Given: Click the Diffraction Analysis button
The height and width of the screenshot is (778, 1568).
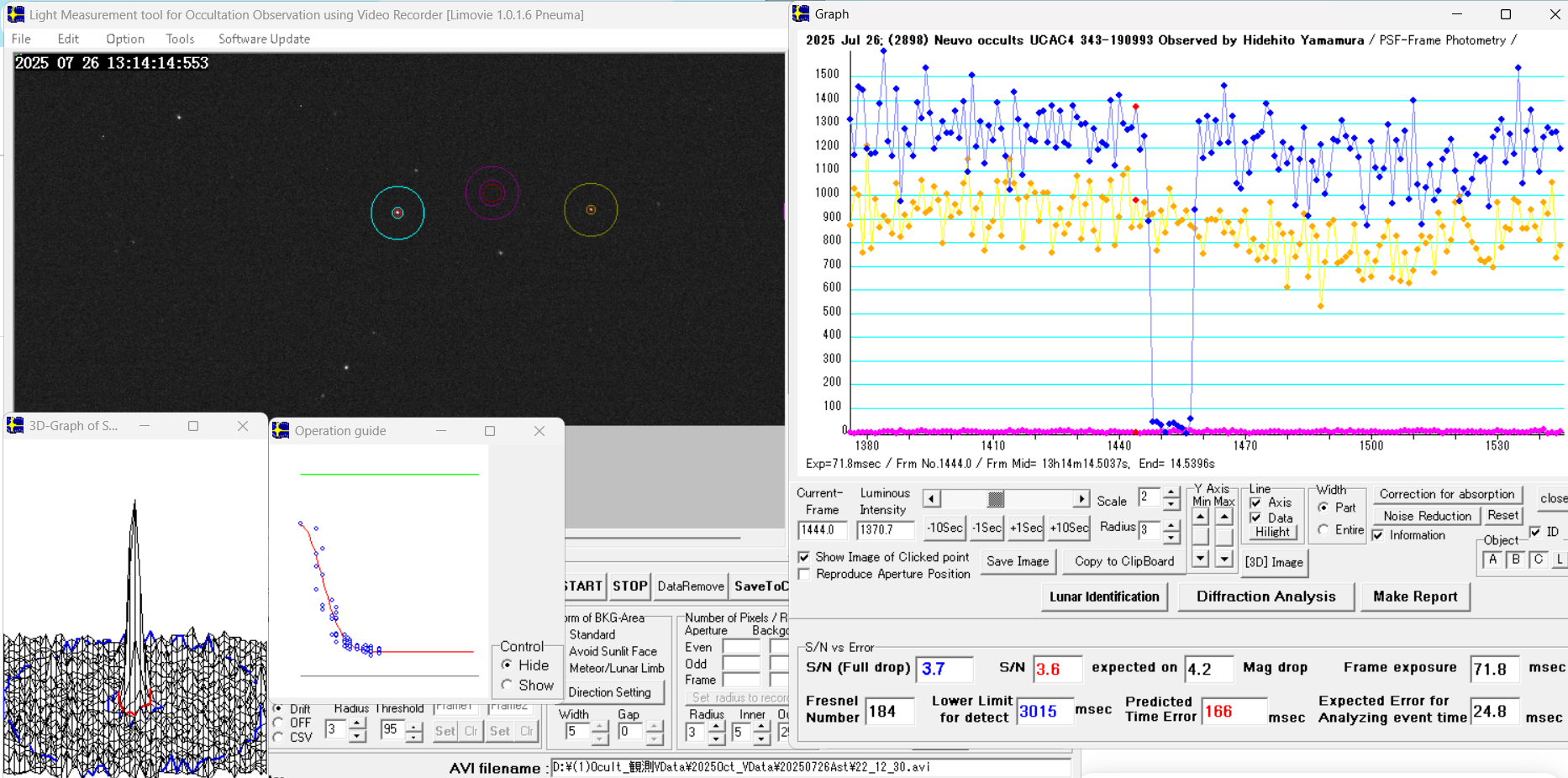Looking at the screenshot, I should click(x=1265, y=597).
